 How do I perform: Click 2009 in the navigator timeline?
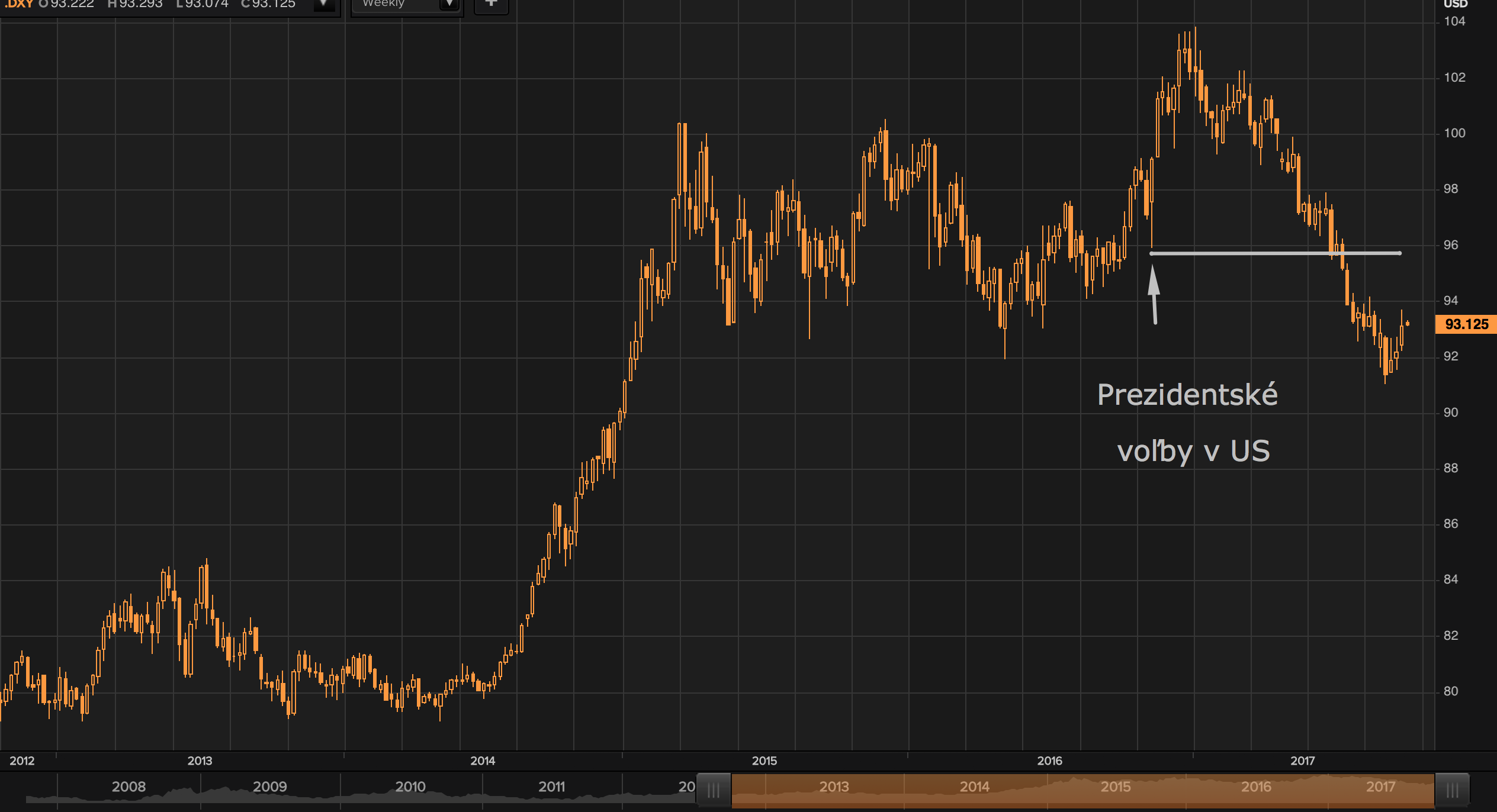[x=269, y=787]
